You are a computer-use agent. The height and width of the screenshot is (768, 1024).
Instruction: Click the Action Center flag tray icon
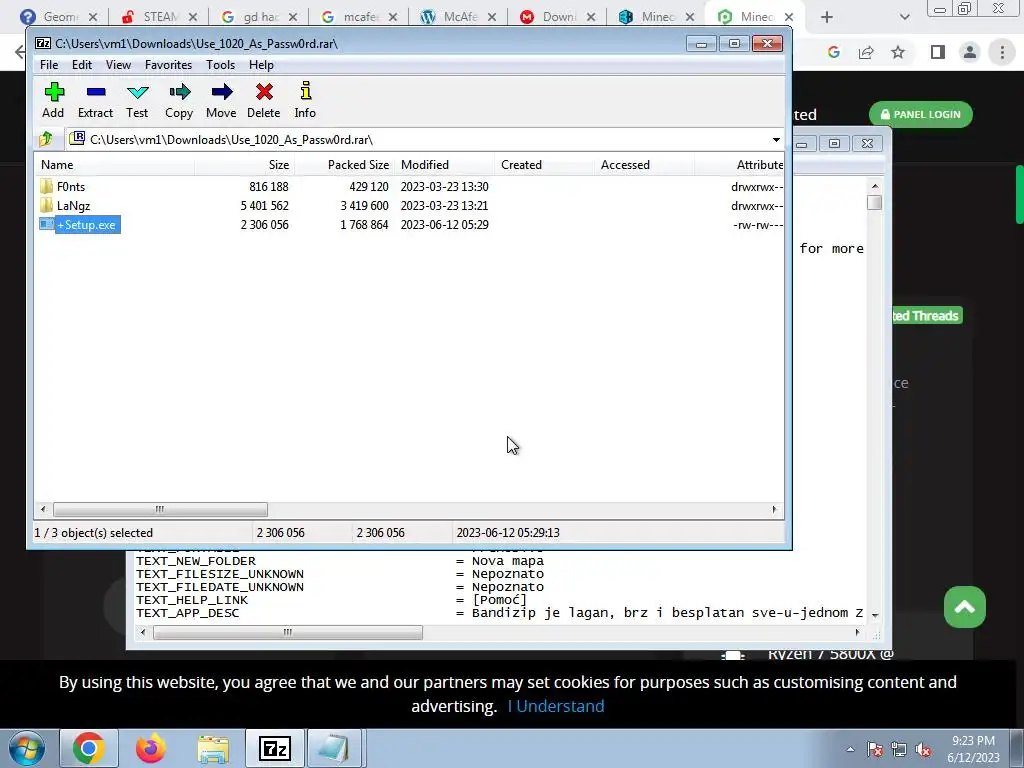point(874,750)
